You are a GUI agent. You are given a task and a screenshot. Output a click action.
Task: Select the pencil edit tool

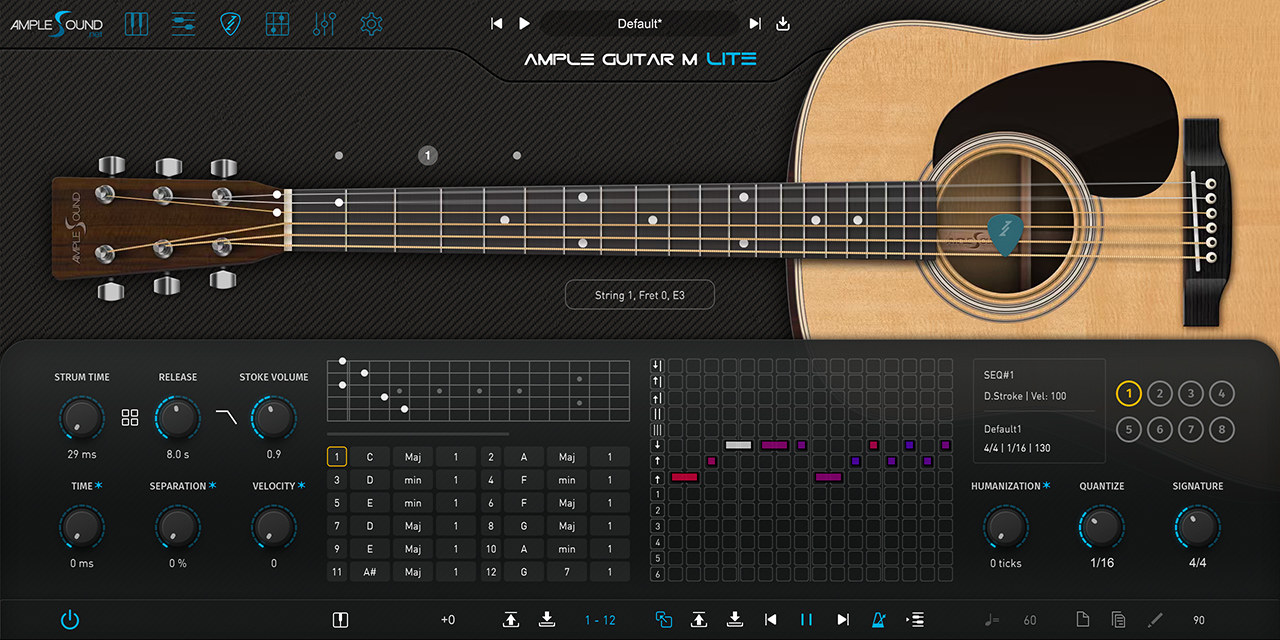point(1155,620)
